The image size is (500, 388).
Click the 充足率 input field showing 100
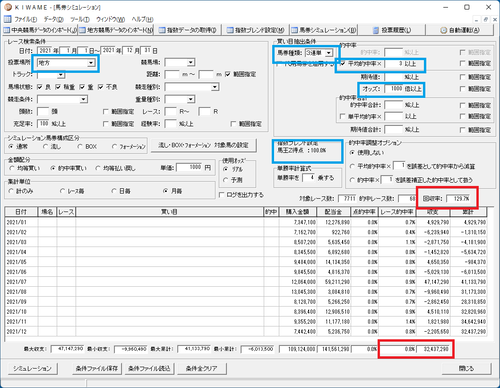pyautogui.click(x=43, y=124)
